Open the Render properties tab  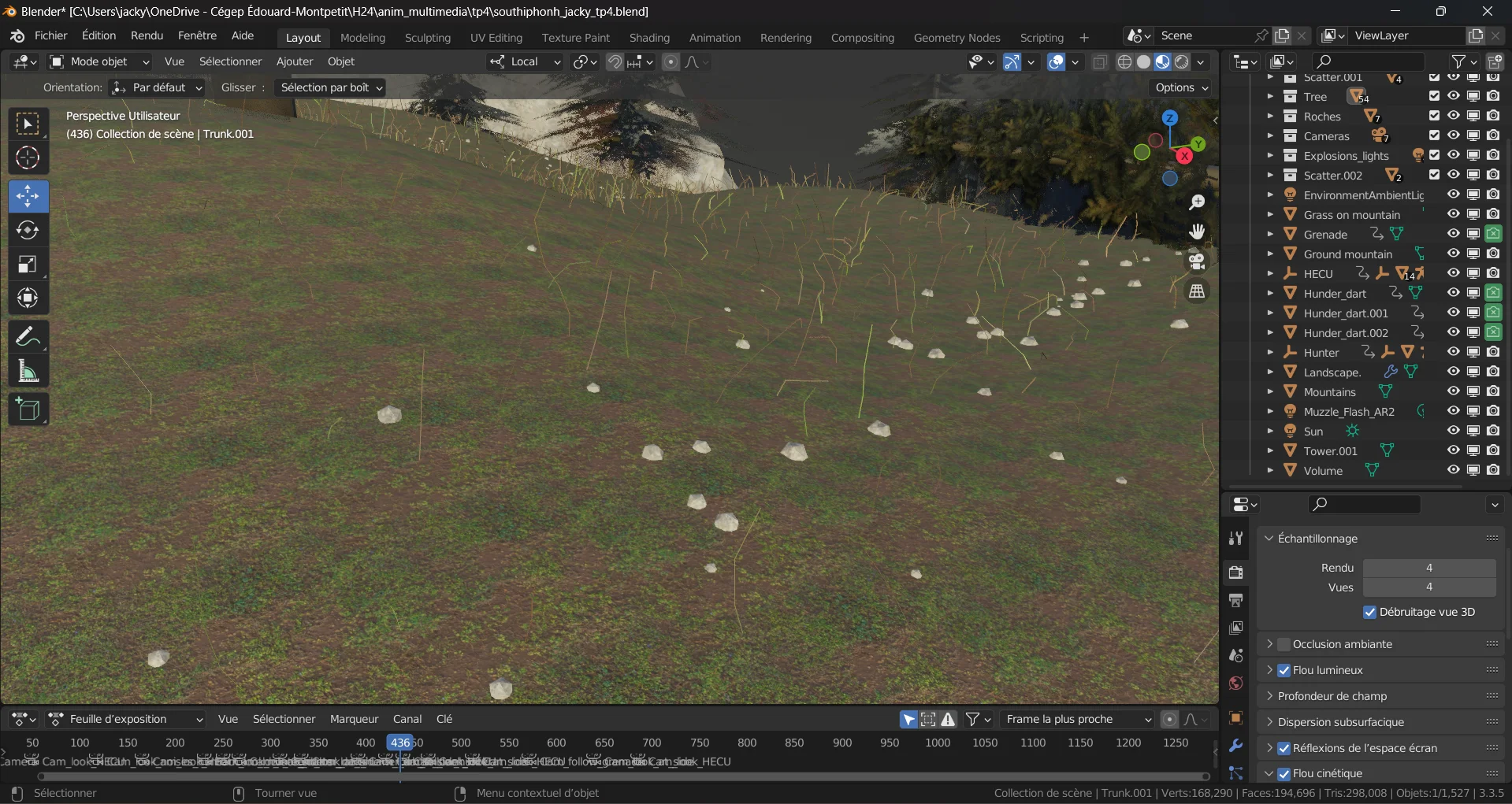(1236, 572)
